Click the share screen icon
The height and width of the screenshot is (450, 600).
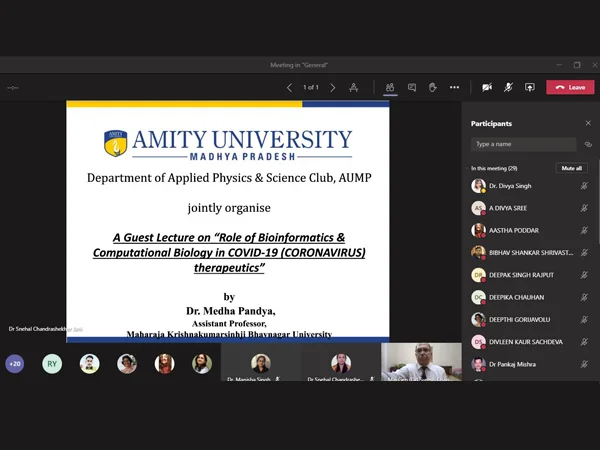530,88
